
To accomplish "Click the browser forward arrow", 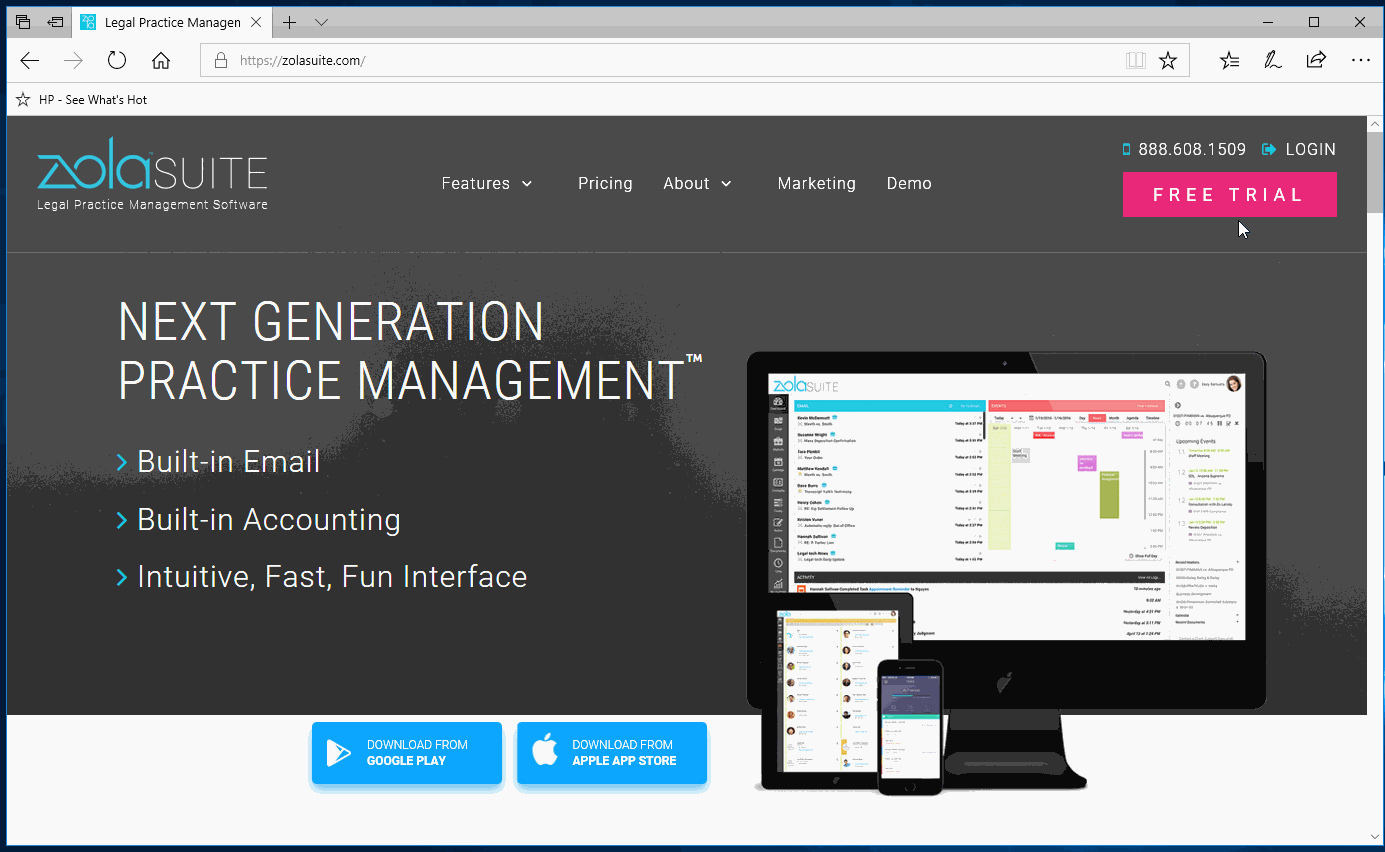I will 73,60.
